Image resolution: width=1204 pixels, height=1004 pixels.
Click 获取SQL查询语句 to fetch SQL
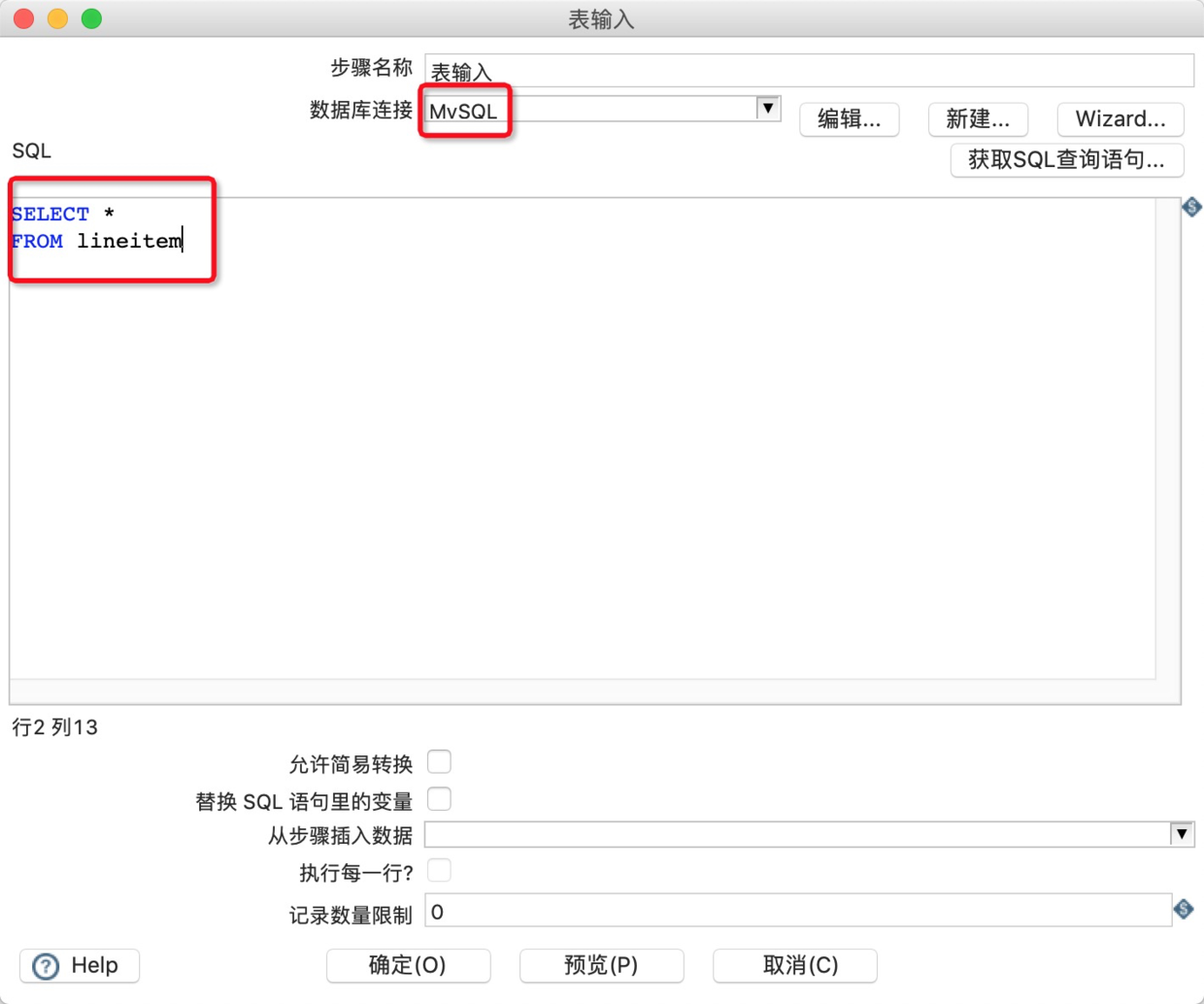coord(1066,159)
